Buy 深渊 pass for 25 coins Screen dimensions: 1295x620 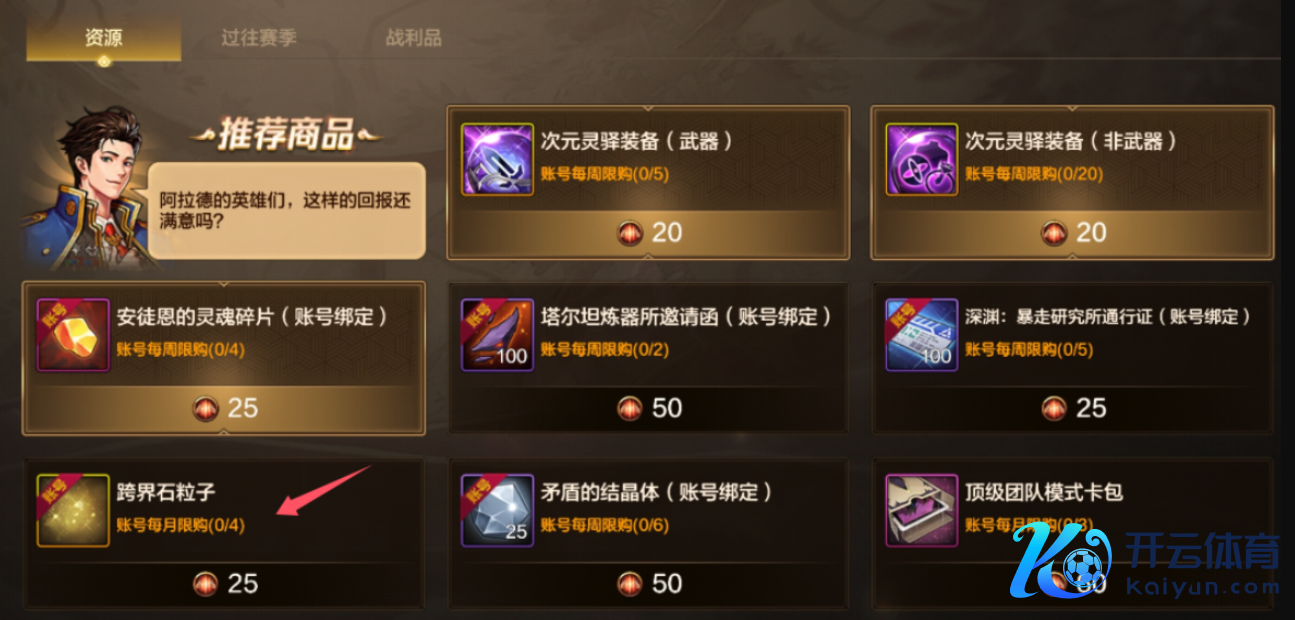[x=1072, y=408]
